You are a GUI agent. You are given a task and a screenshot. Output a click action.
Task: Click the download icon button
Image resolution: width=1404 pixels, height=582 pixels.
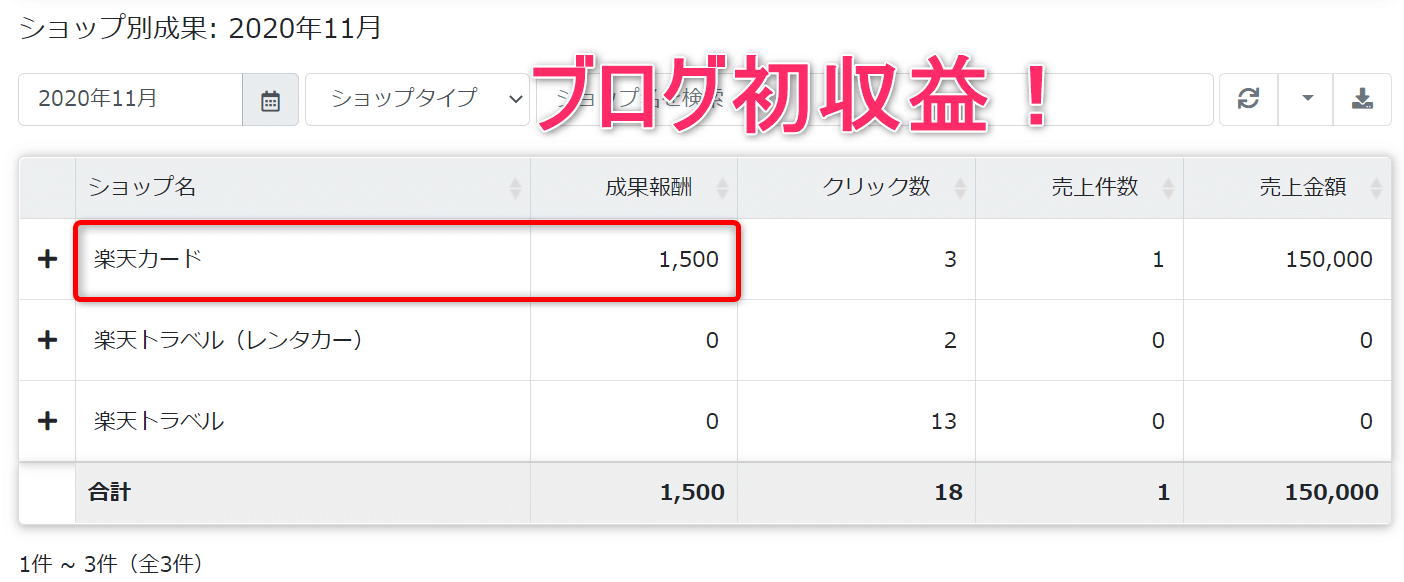coord(1362,99)
